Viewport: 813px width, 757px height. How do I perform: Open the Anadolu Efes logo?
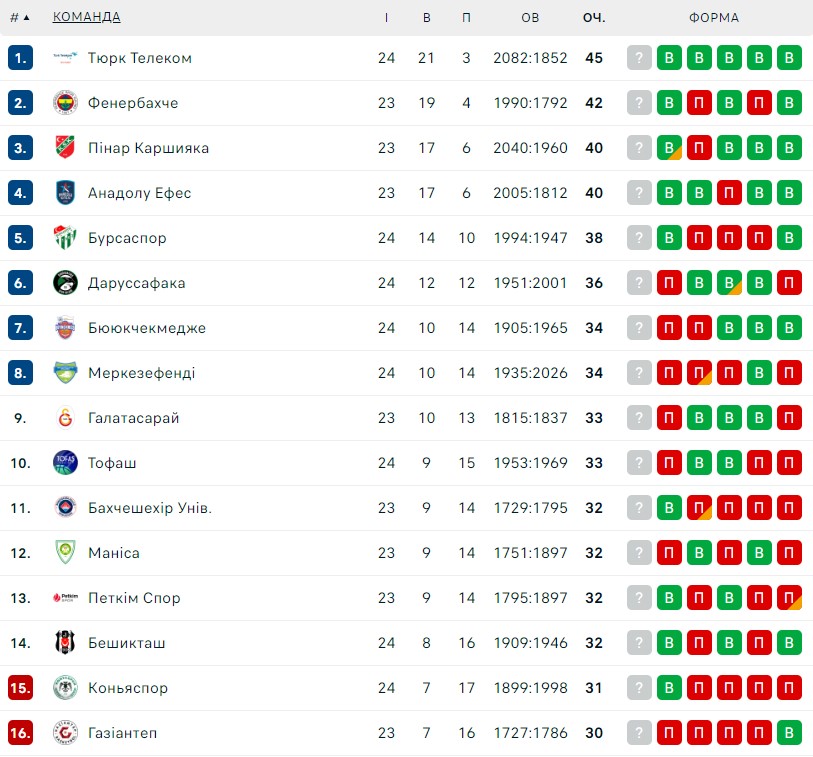[x=65, y=192]
